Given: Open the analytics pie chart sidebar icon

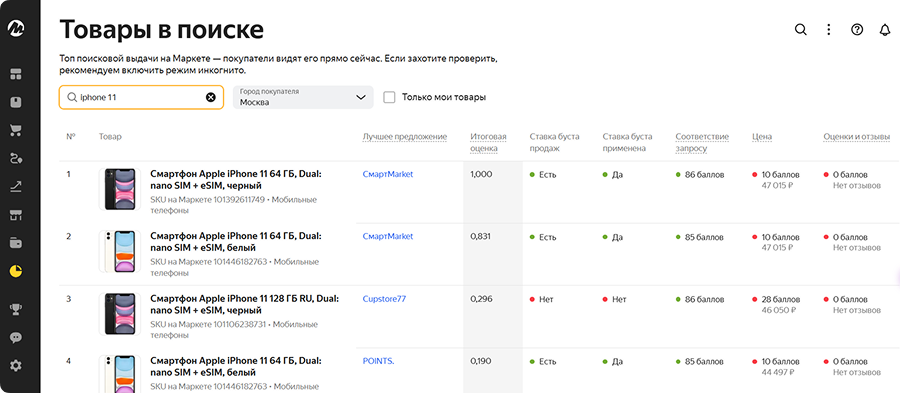Looking at the screenshot, I should (x=15, y=271).
